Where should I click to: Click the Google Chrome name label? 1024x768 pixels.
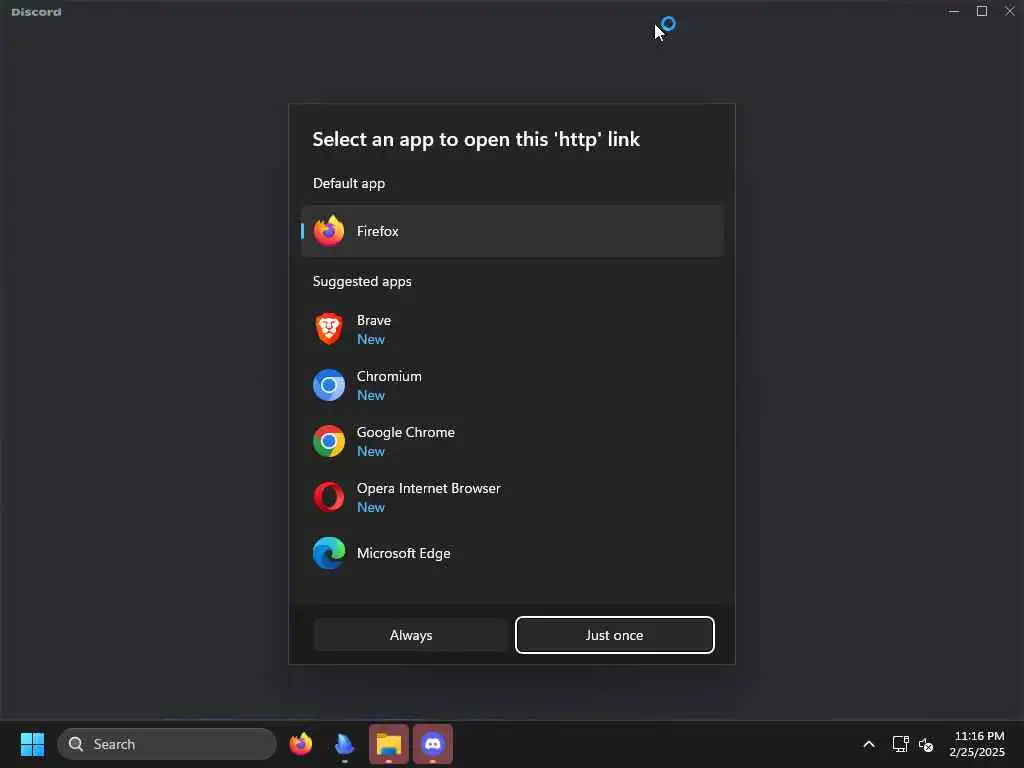pyautogui.click(x=406, y=432)
